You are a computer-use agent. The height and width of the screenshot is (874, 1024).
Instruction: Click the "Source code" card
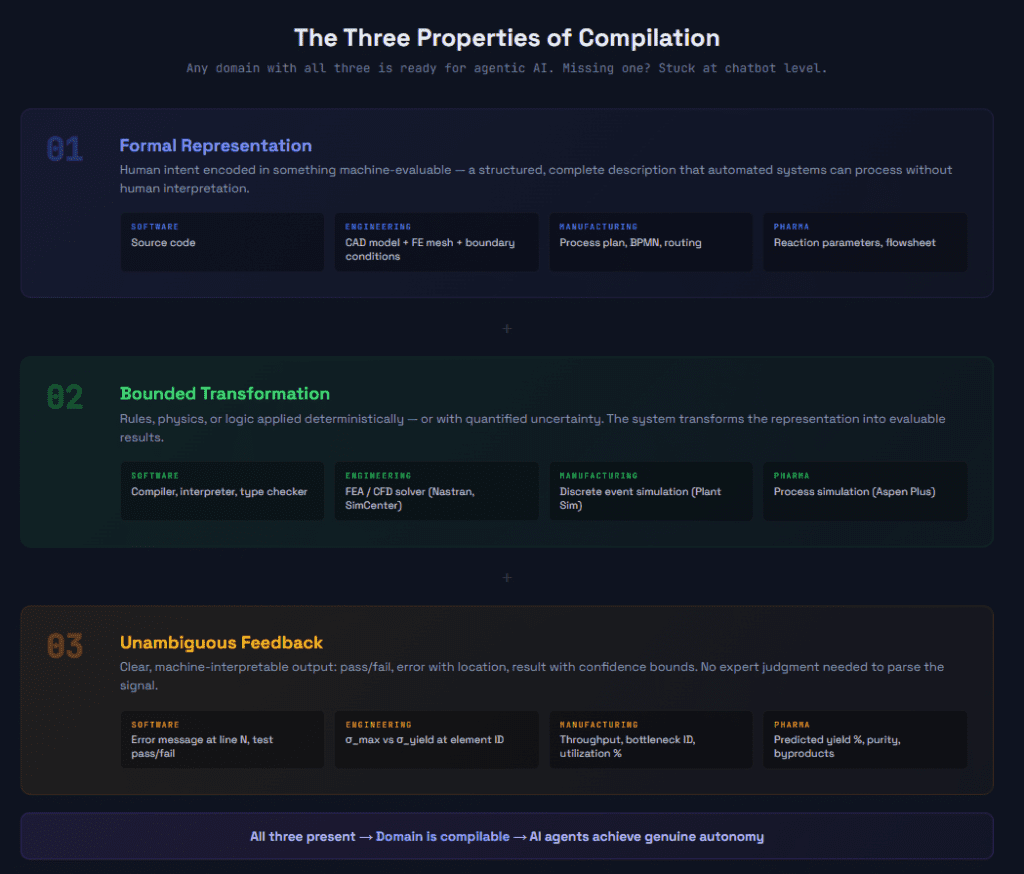click(x=222, y=241)
